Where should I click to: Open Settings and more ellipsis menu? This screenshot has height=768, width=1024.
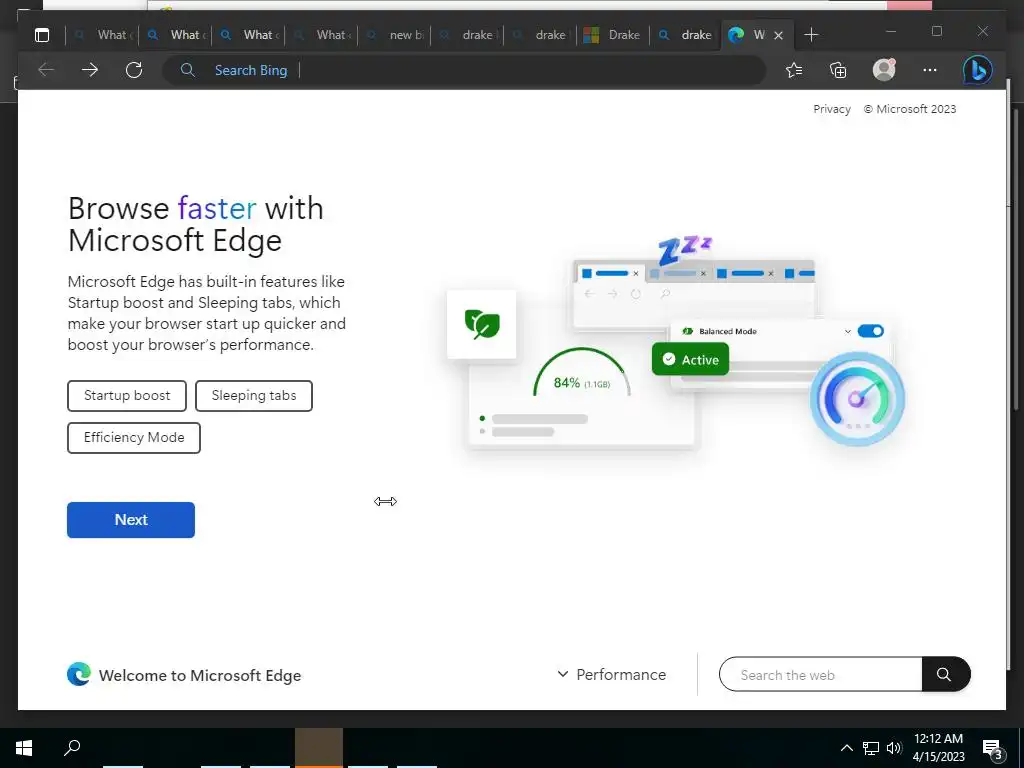[930, 70]
